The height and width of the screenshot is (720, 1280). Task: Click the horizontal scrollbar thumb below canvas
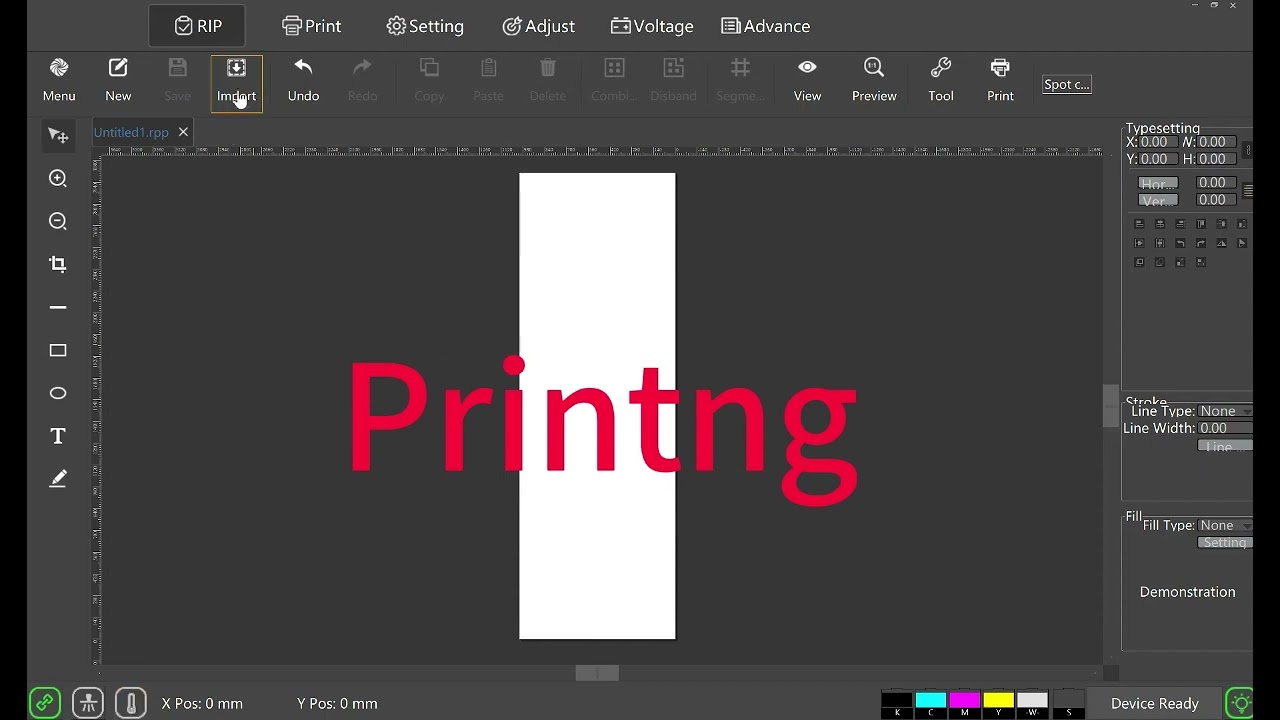coord(597,673)
